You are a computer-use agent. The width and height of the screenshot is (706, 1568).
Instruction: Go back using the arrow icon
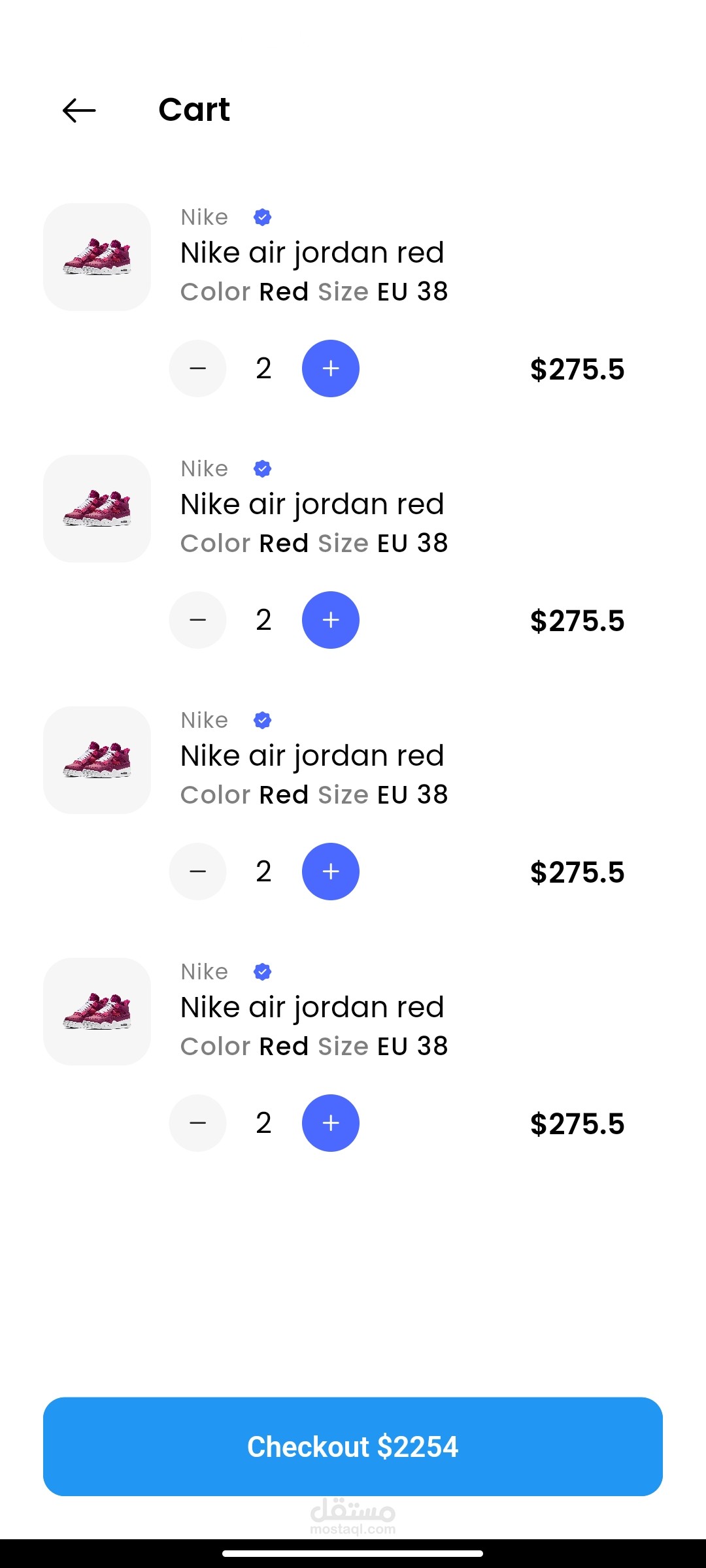point(79,110)
